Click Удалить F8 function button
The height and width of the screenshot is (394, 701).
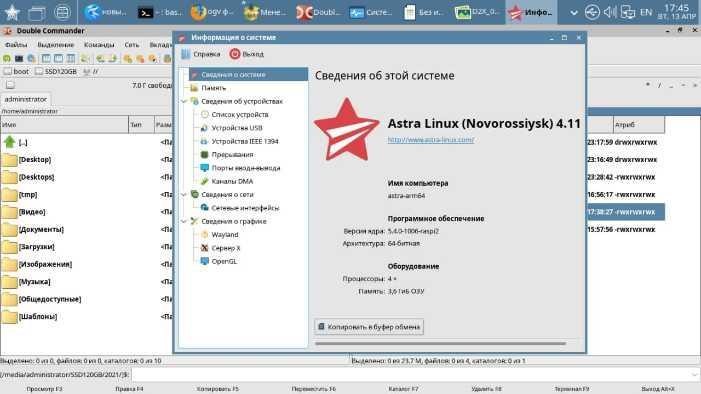tap(486, 389)
